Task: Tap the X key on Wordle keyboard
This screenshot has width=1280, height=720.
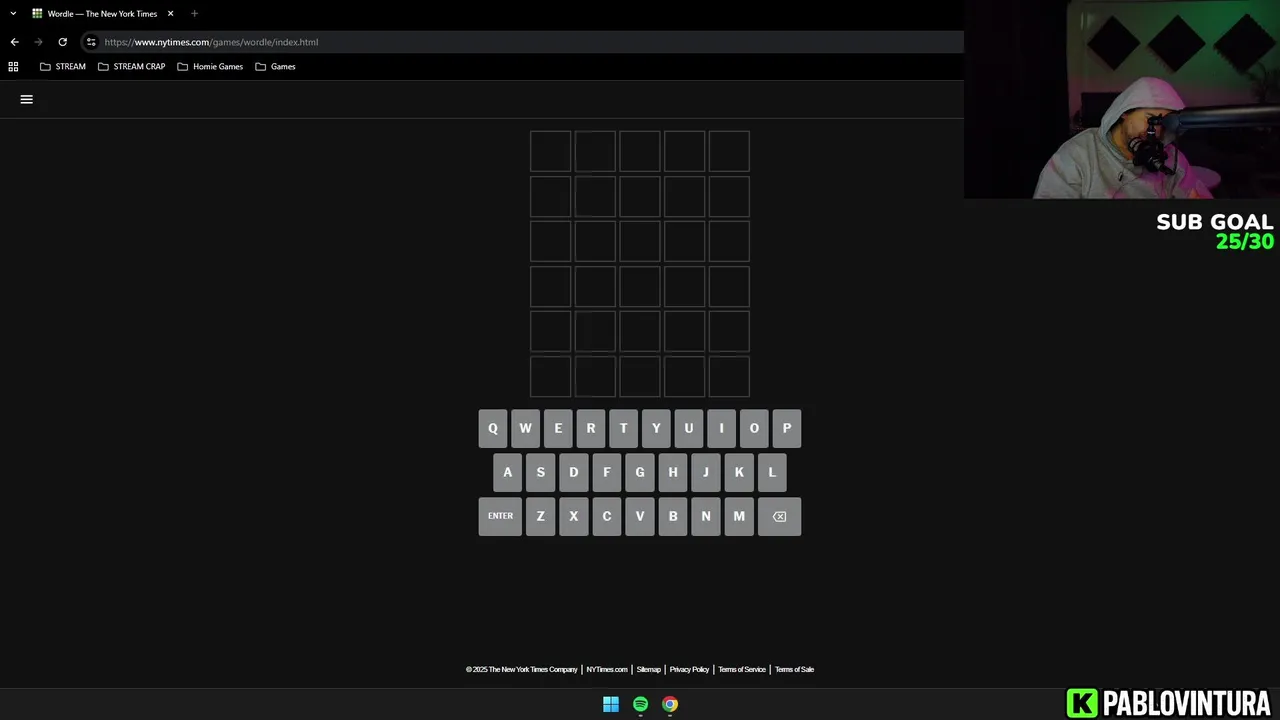Action: (573, 516)
